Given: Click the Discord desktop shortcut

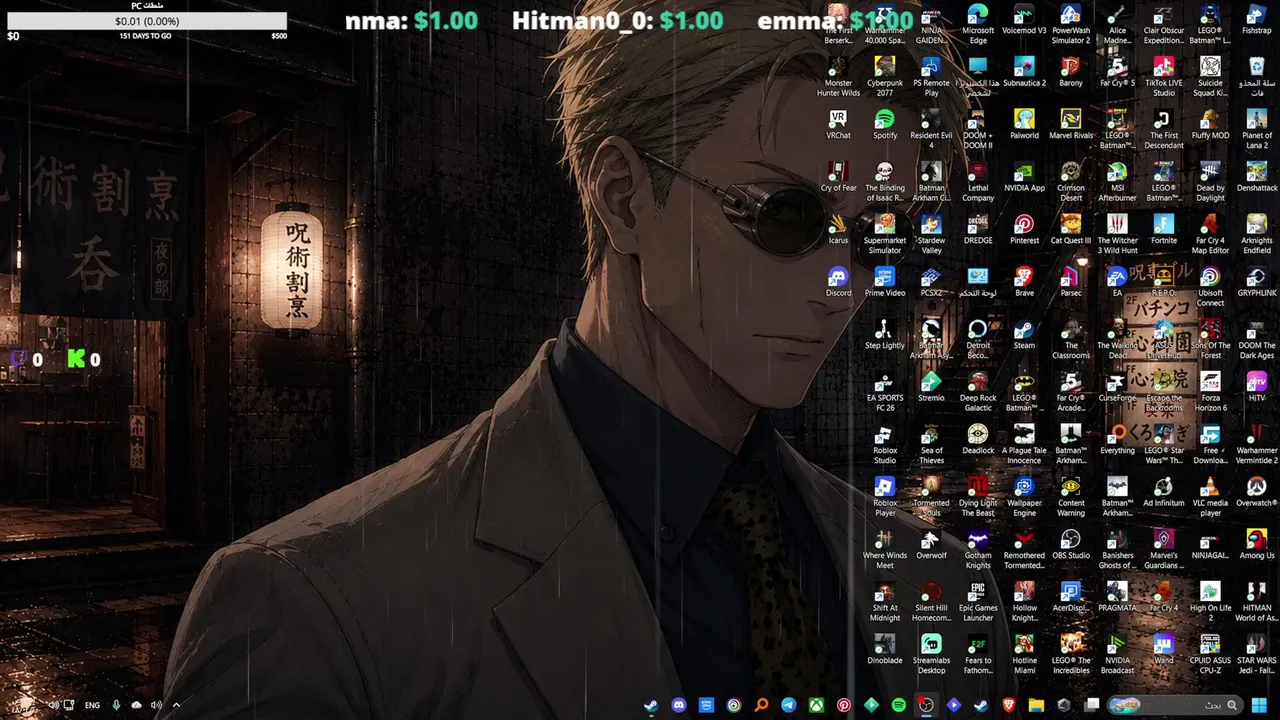Looking at the screenshot, I should (838, 282).
